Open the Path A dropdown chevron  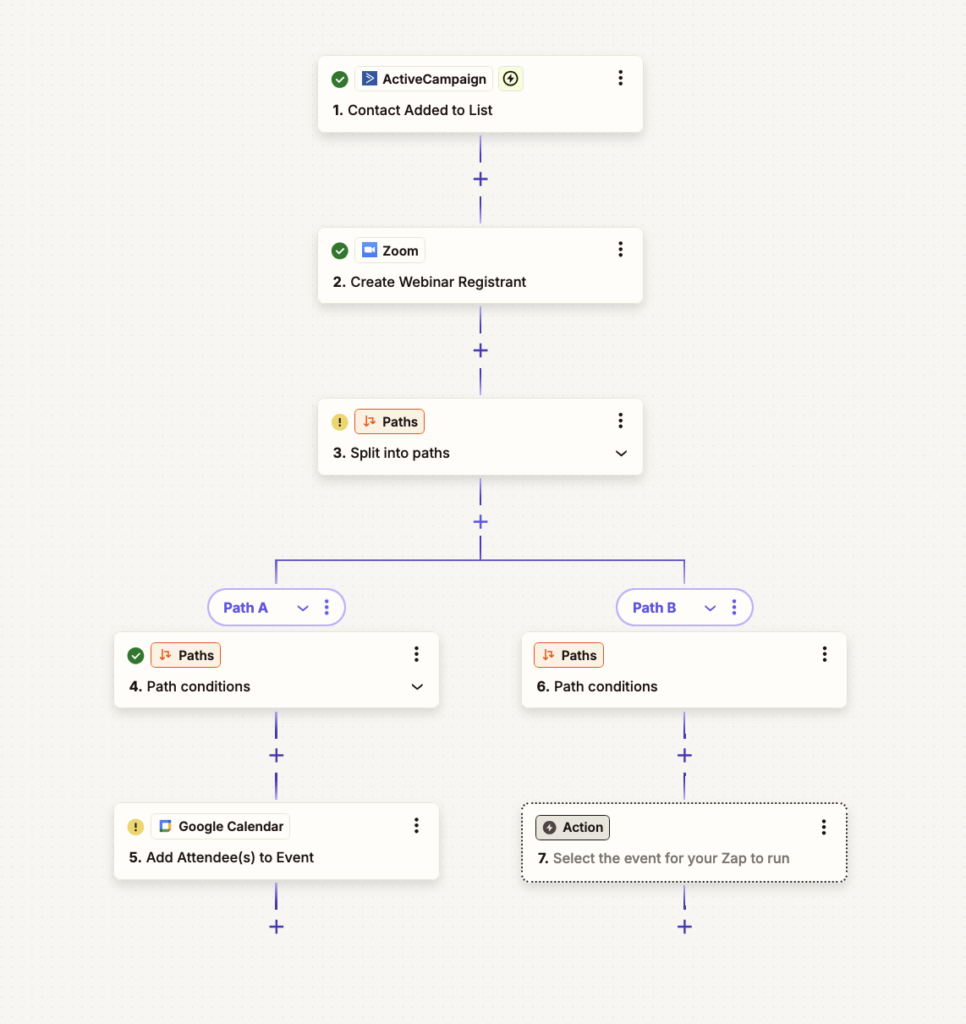point(302,607)
